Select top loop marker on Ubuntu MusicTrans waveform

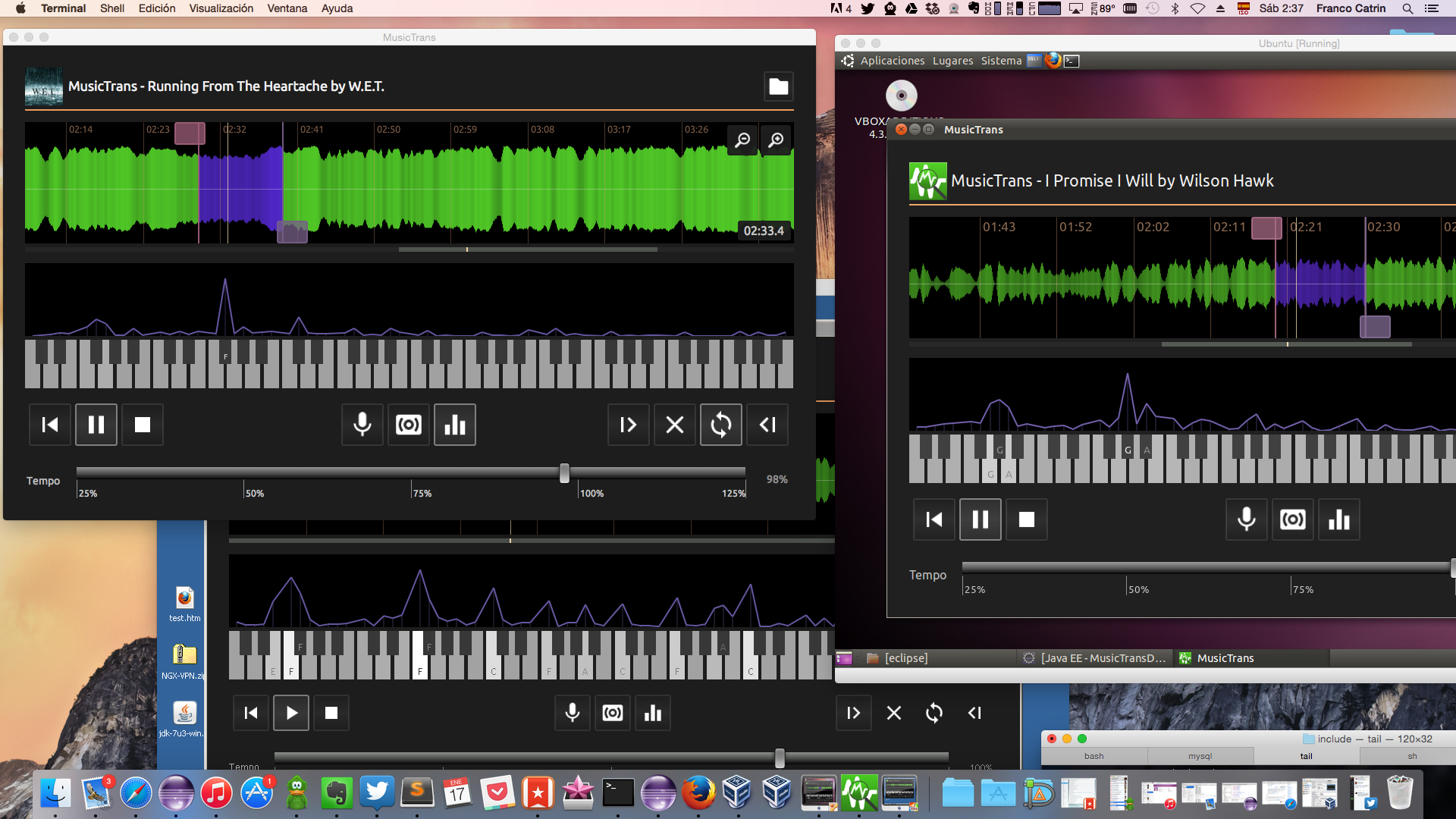click(1266, 228)
